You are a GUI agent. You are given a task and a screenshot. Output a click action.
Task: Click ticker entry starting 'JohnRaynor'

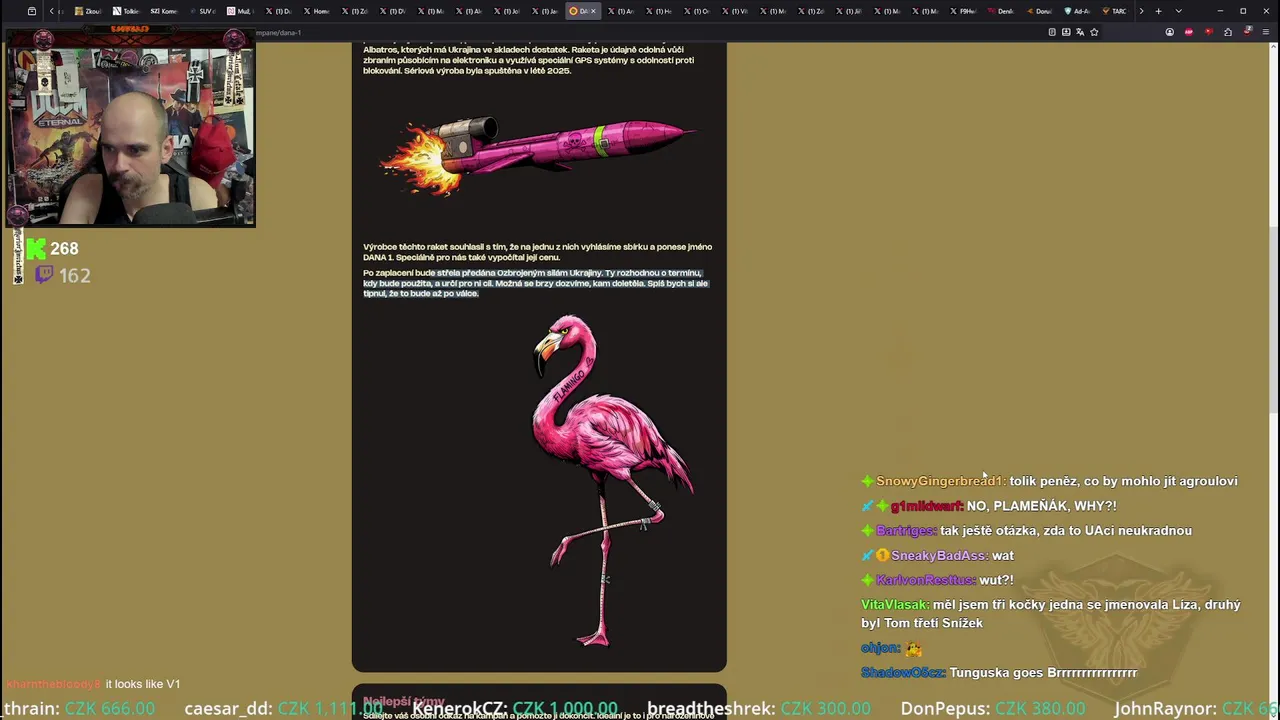[1196, 709]
